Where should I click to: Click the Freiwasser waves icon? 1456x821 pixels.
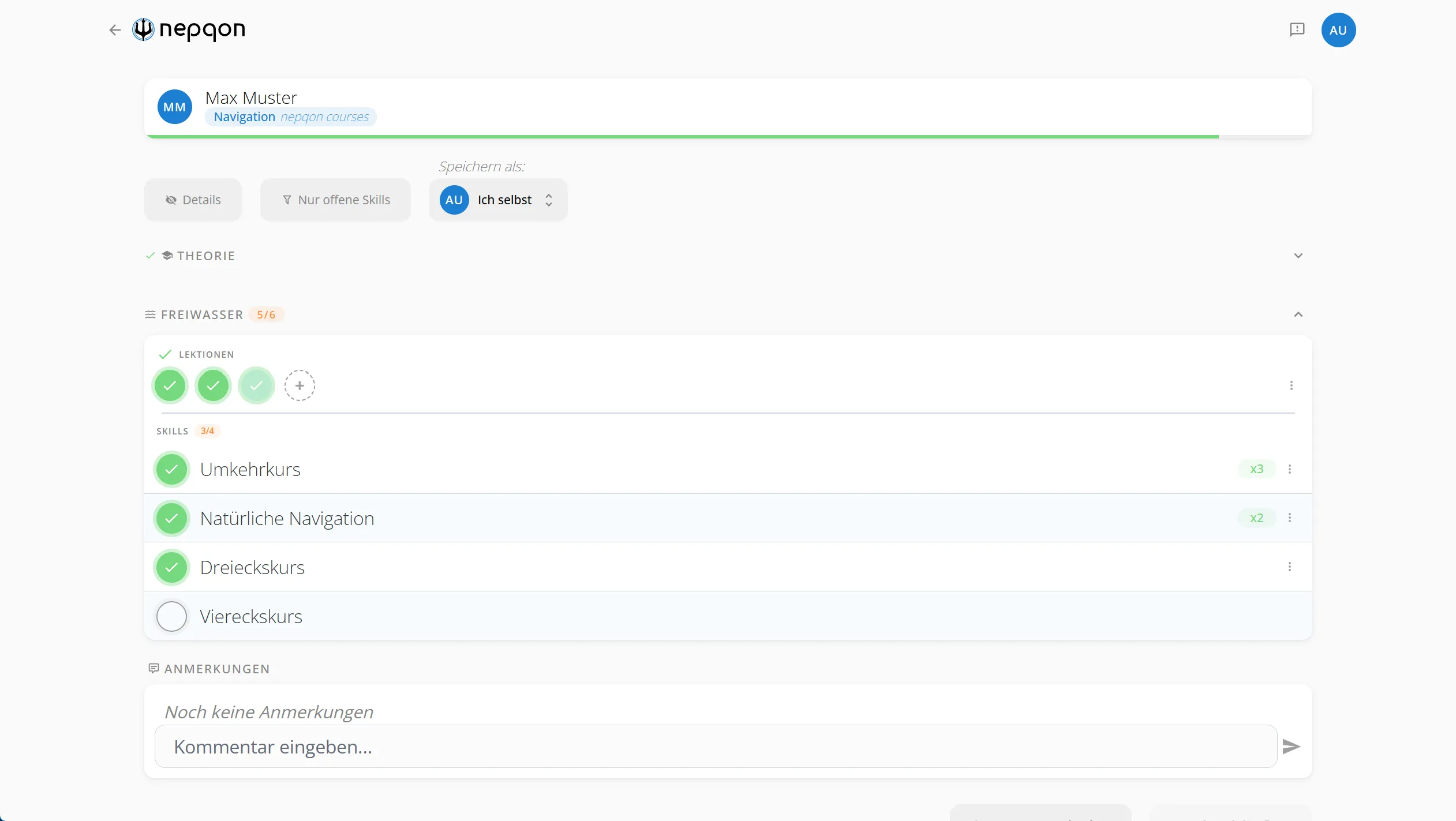[150, 314]
